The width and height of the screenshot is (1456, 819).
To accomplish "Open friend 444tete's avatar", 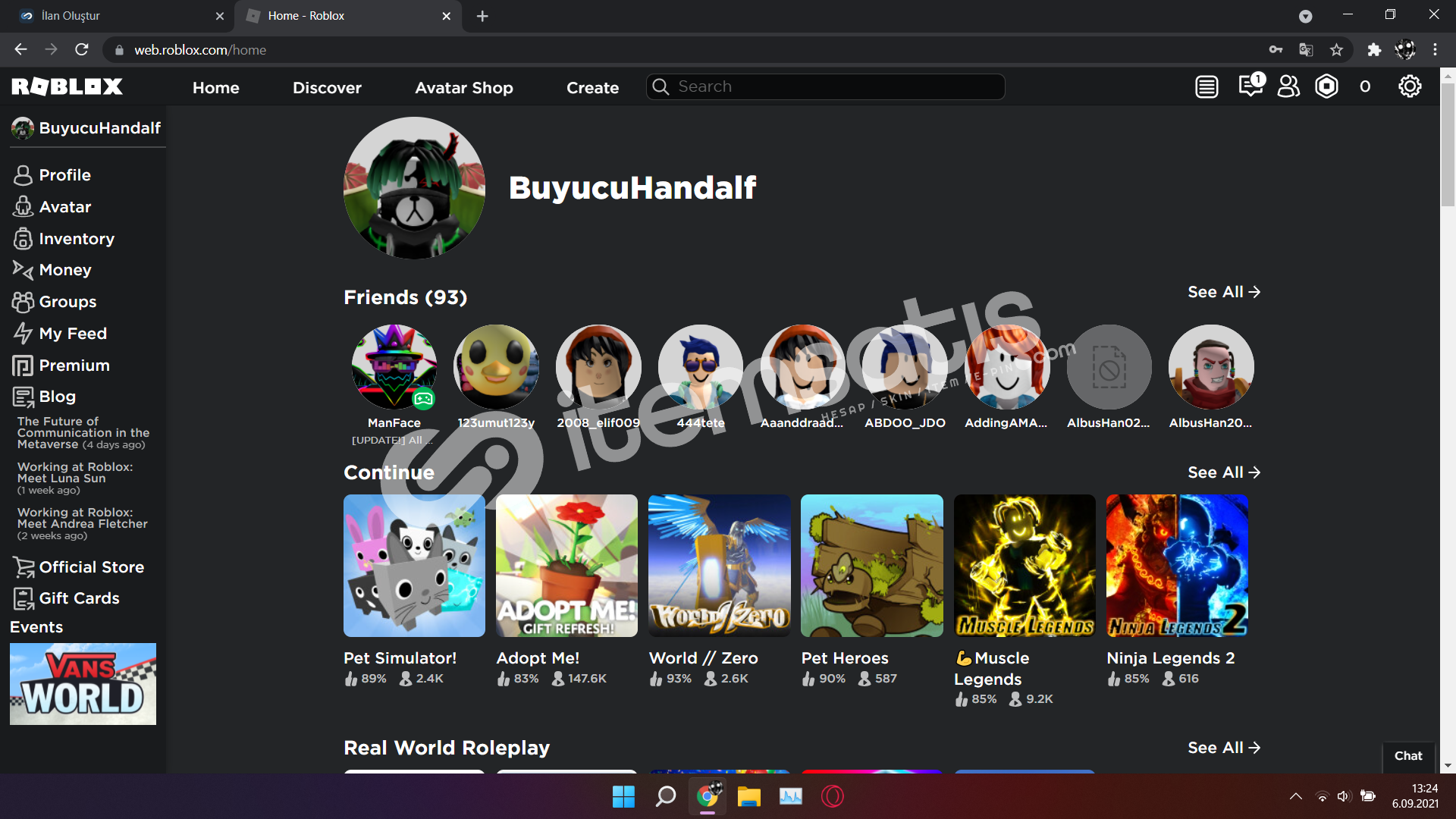I will pyautogui.click(x=701, y=367).
